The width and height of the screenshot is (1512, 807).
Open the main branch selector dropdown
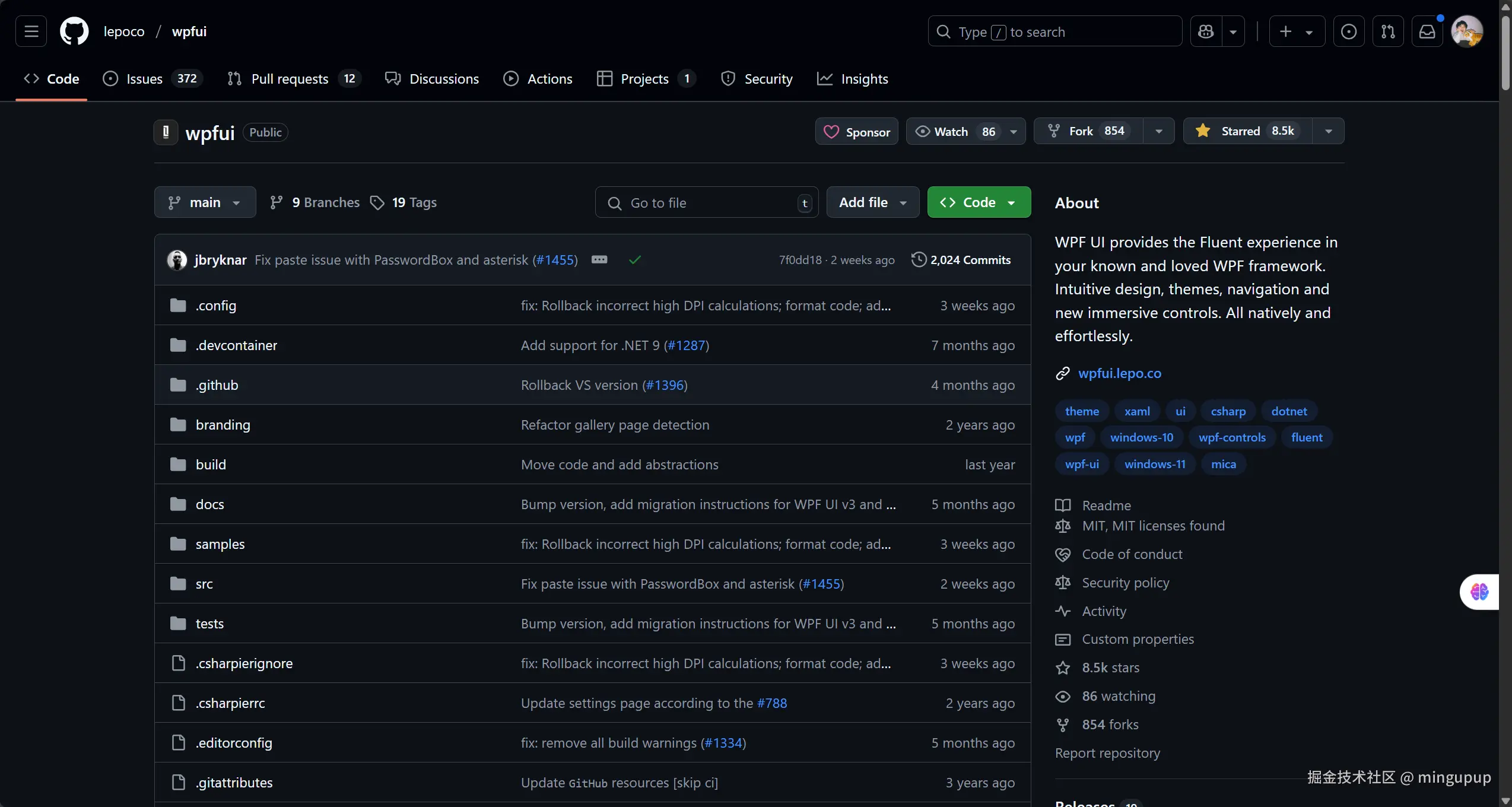pyautogui.click(x=205, y=202)
